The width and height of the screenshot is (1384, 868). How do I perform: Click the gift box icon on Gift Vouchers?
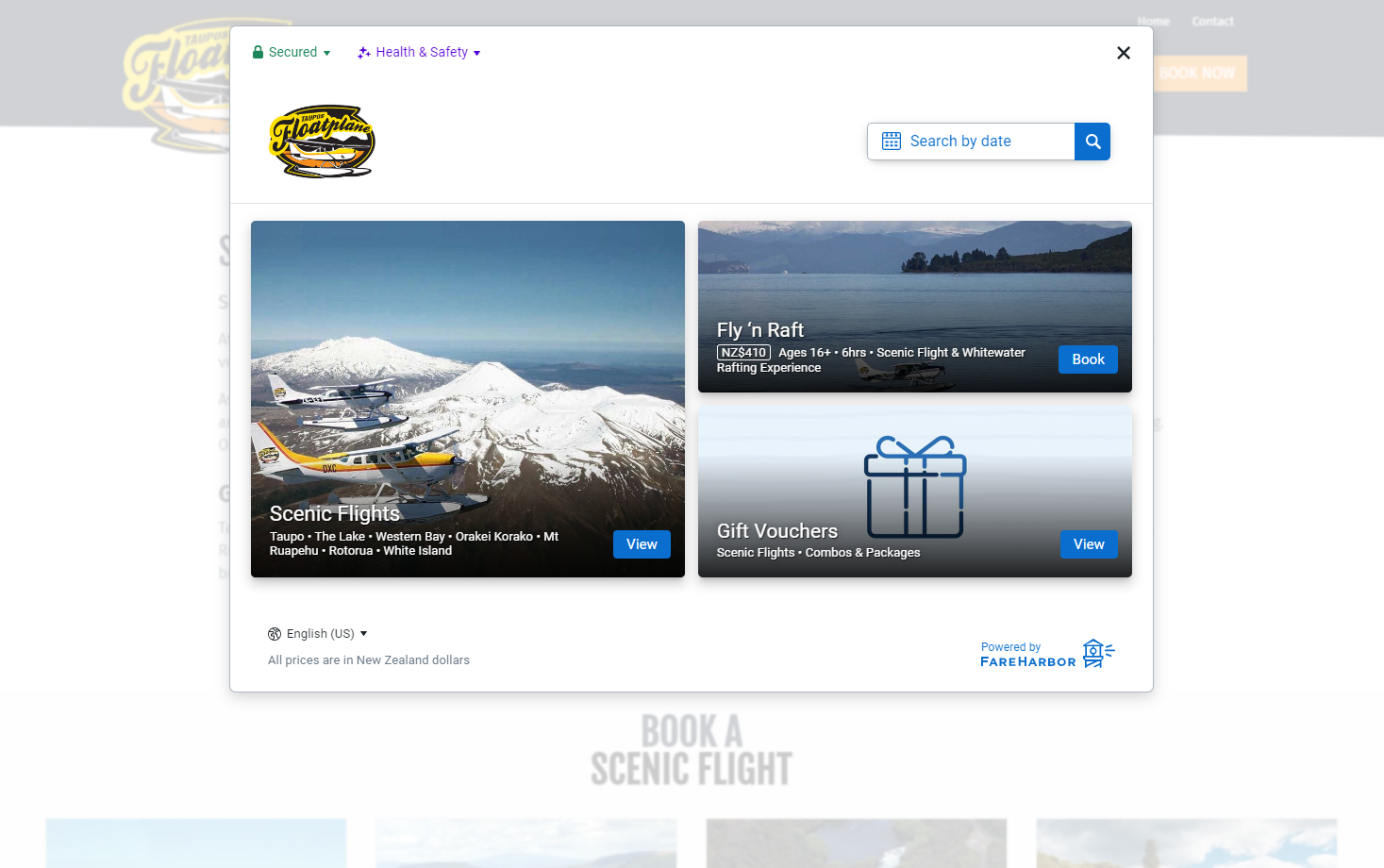coord(914,486)
